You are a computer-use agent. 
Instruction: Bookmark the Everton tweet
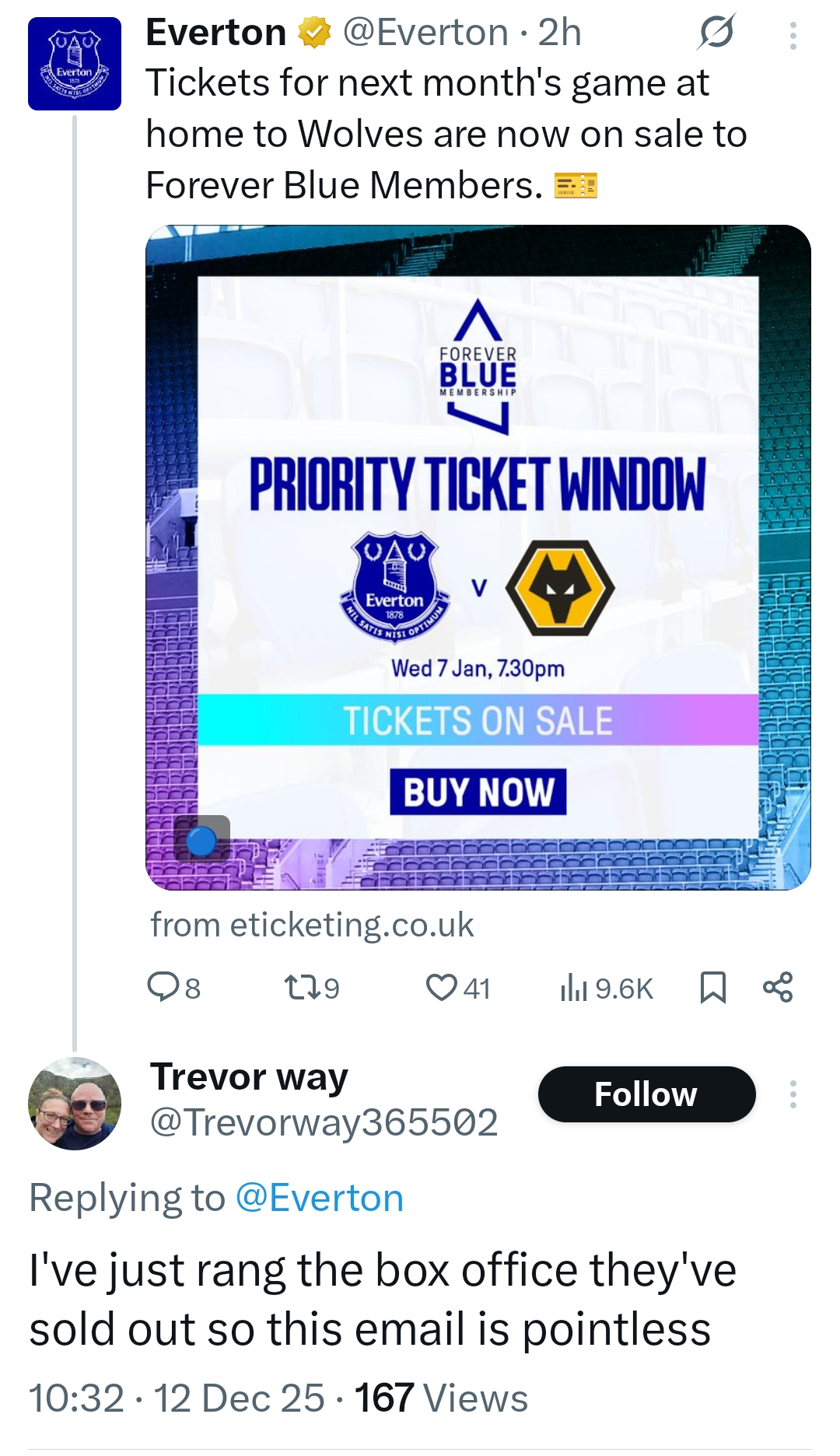point(713,987)
